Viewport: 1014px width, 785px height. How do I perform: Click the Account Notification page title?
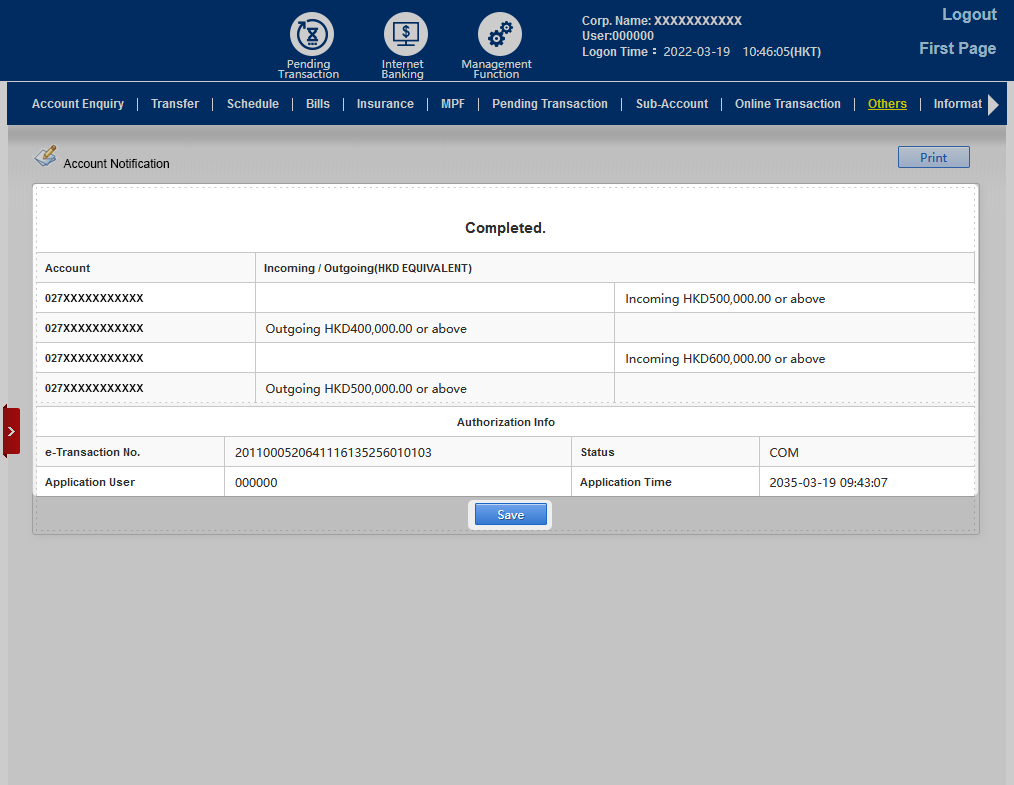(x=116, y=164)
